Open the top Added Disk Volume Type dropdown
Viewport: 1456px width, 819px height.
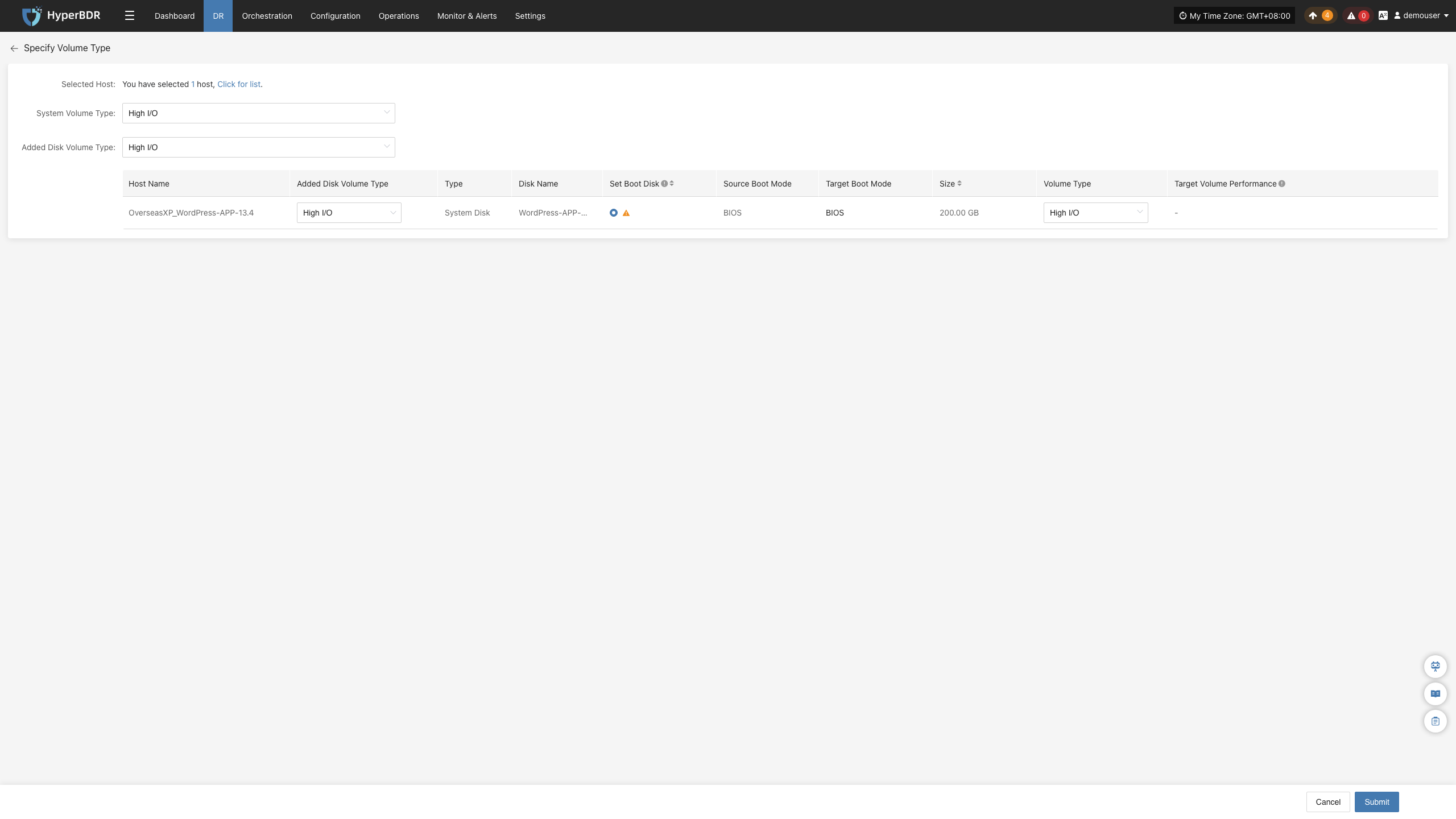(x=259, y=147)
